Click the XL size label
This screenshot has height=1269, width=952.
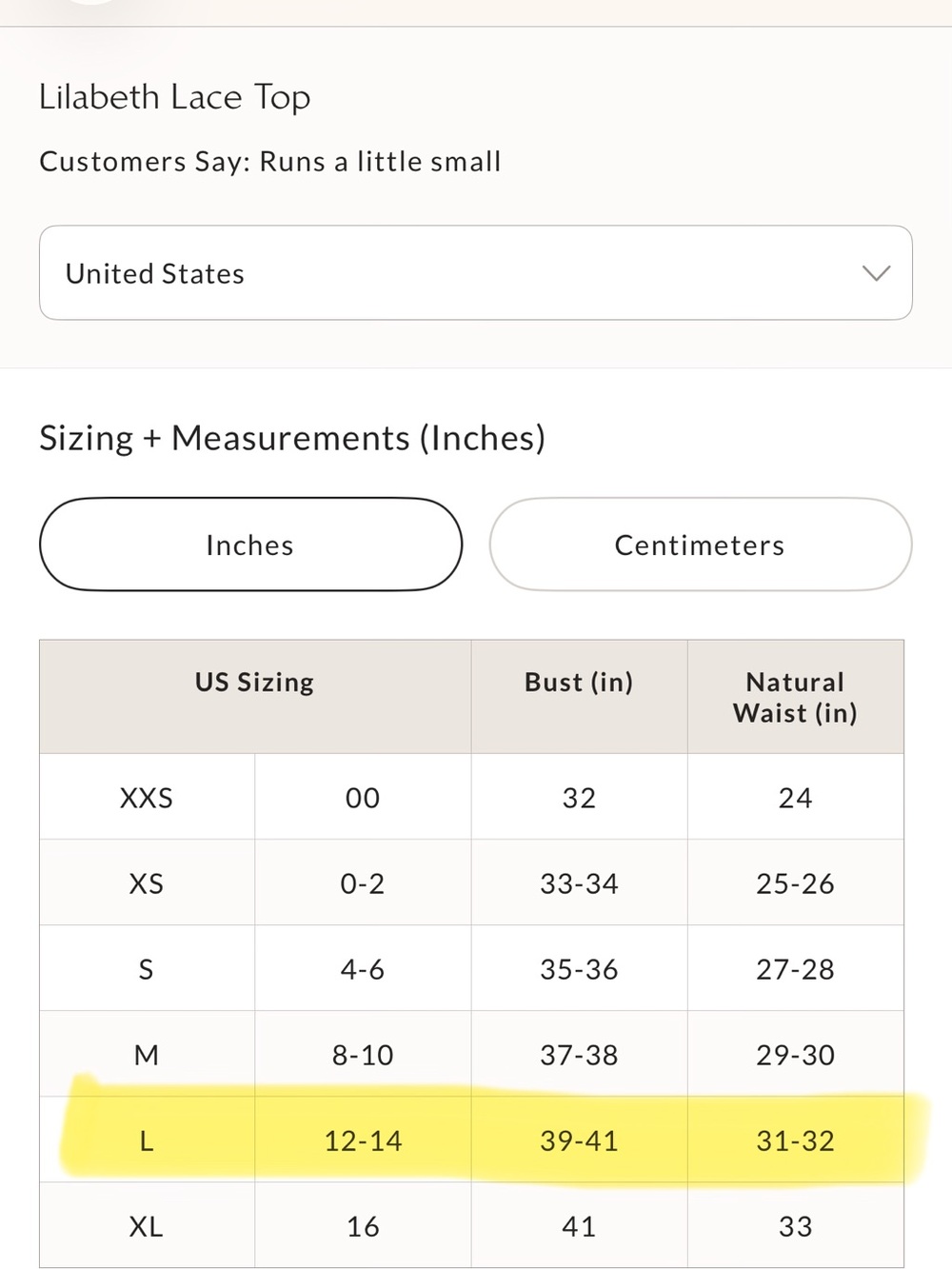click(147, 1225)
